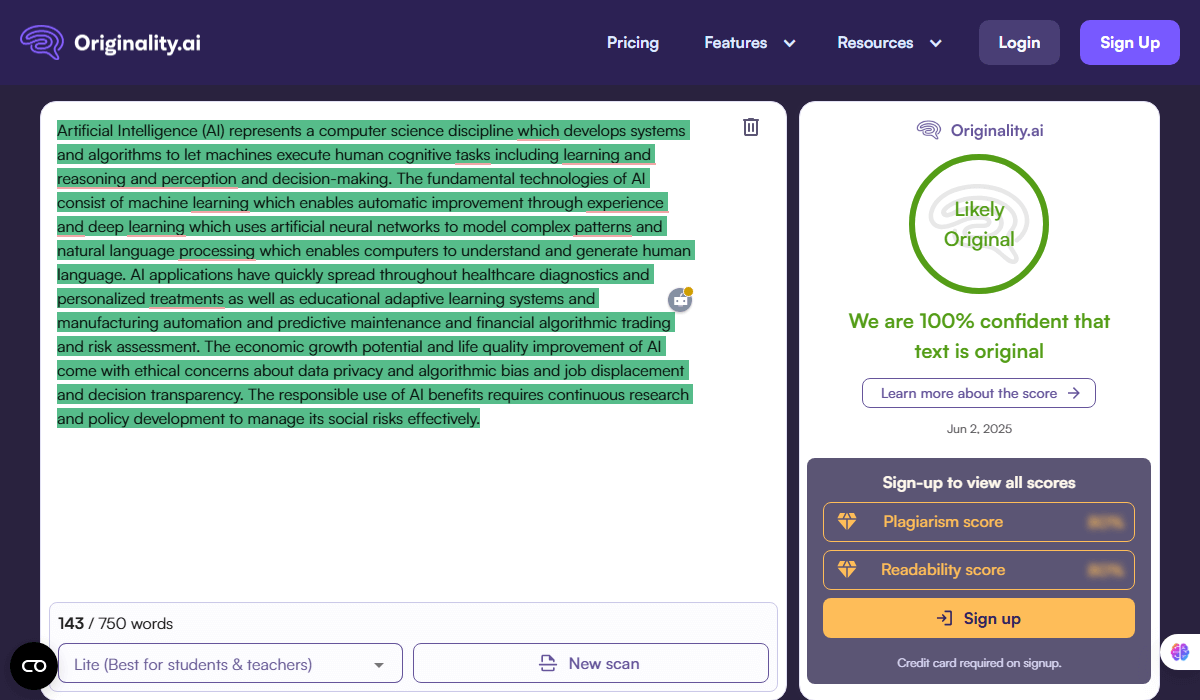
Task: Click the 143 / 750 words counter
Action: (x=115, y=623)
